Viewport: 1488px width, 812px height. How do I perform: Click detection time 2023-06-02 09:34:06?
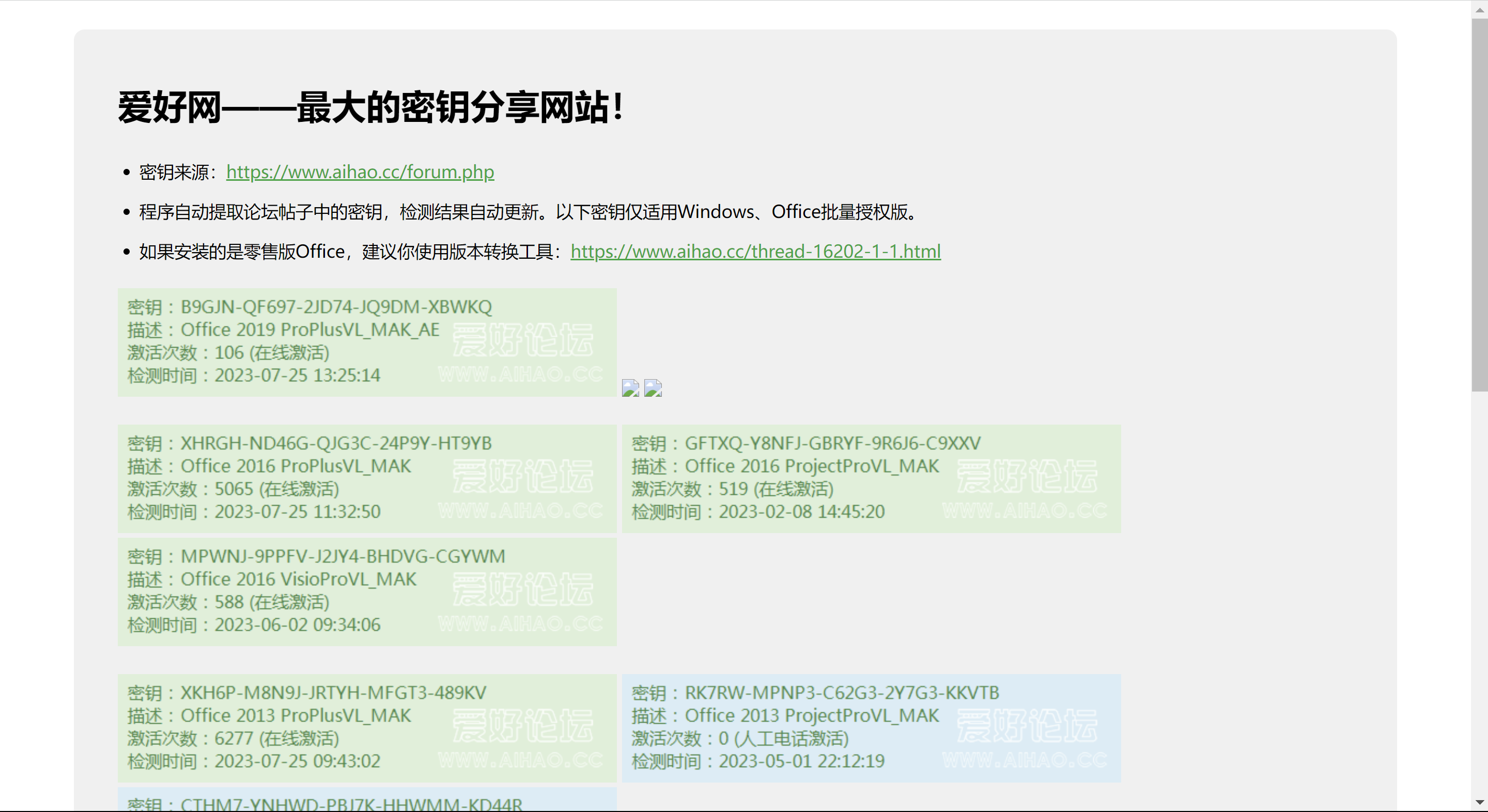coord(298,626)
